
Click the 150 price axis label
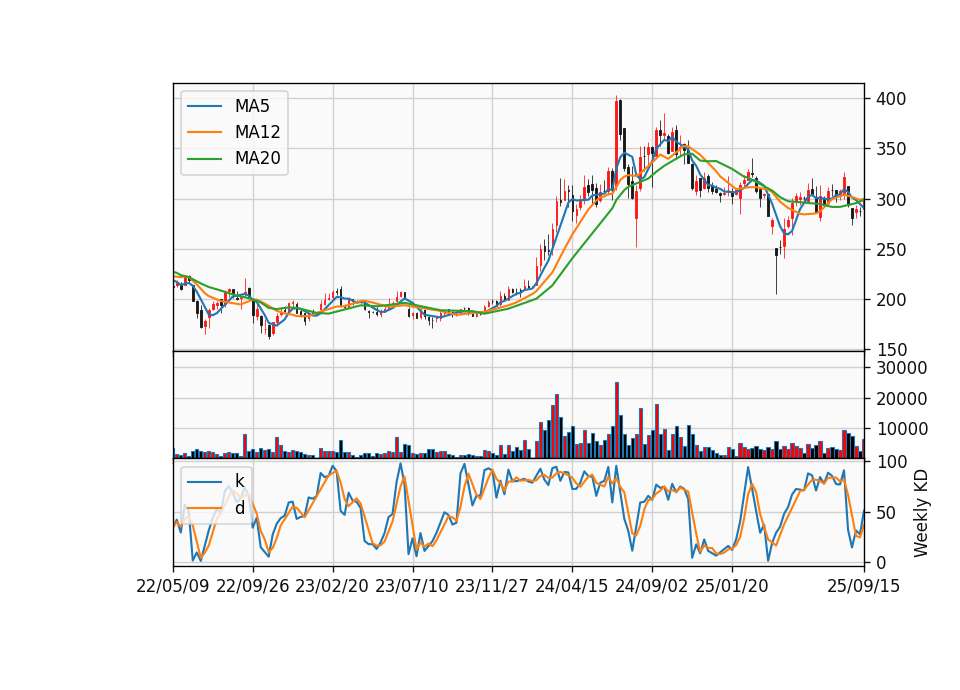(891, 350)
